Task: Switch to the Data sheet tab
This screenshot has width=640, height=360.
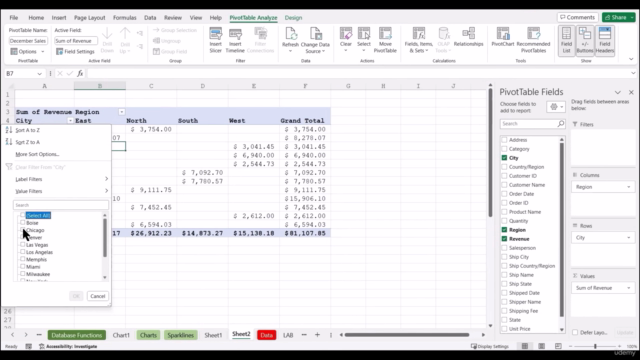Action: click(x=266, y=335)
